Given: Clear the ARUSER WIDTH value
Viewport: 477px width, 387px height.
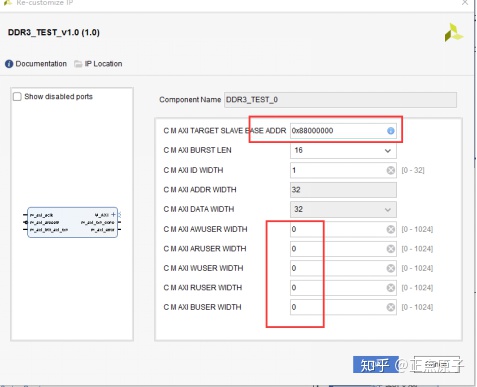Looking at the screenshot, I should click(390, 249).
